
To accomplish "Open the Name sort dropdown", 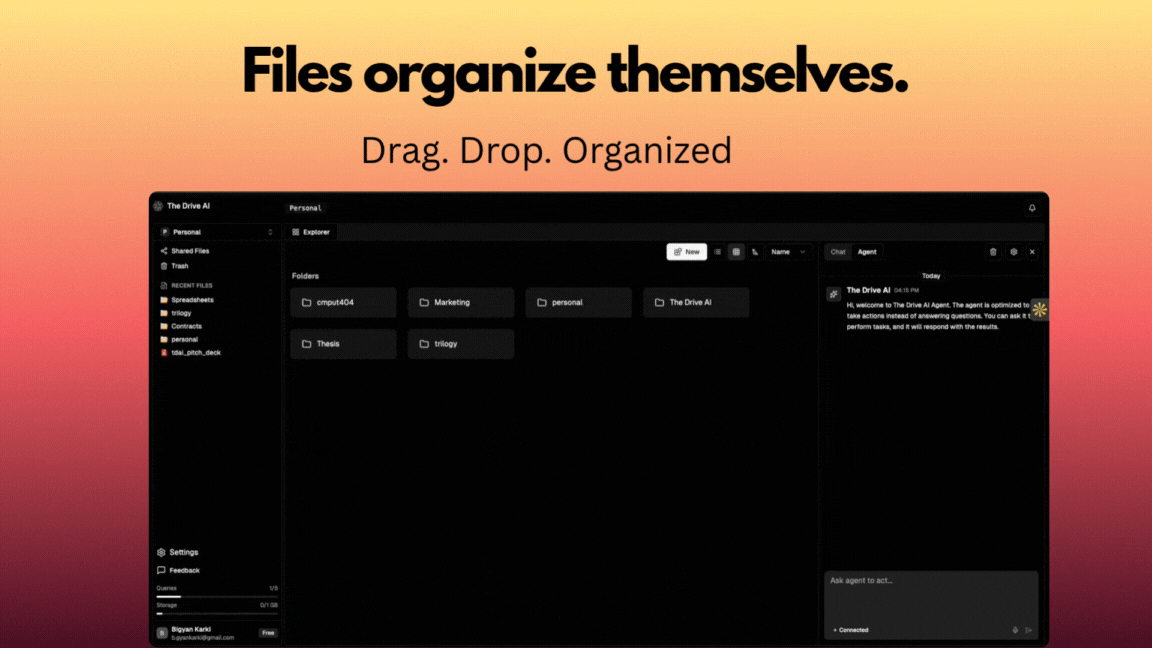I will click(786, 252).
